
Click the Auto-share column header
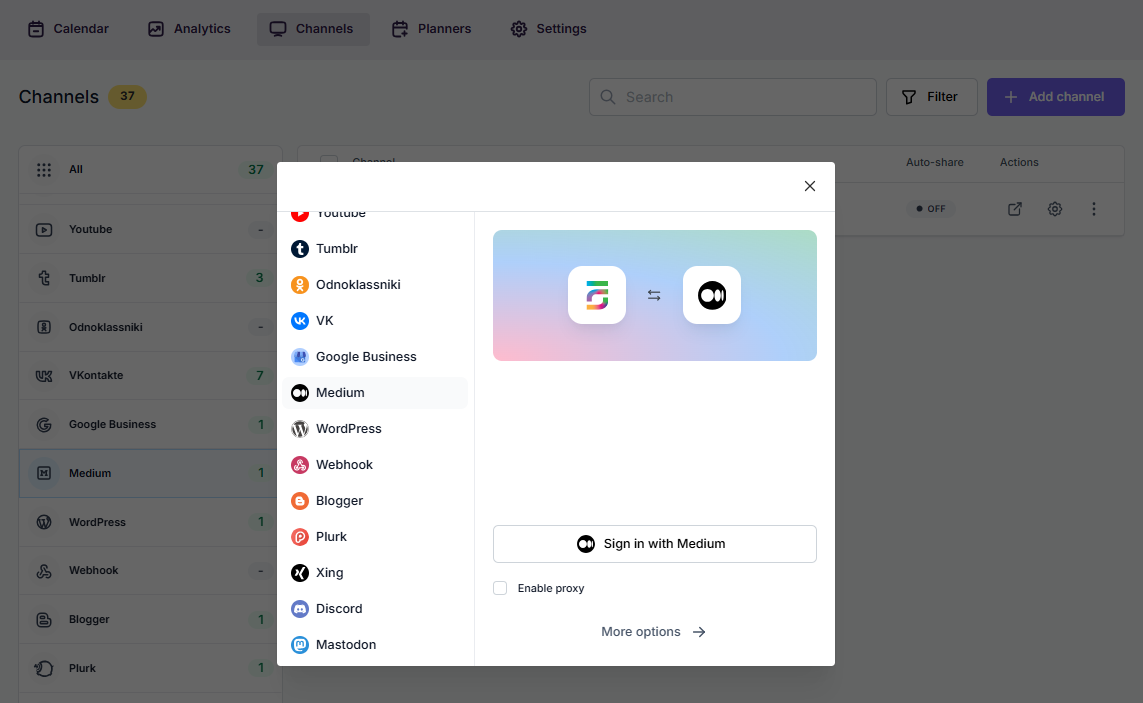(x=935, y=163)
